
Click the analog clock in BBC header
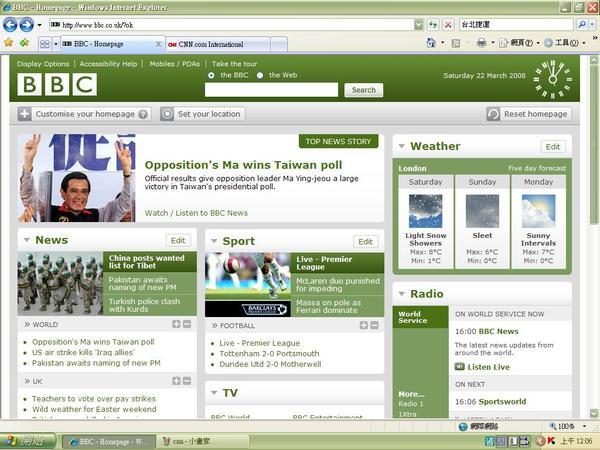[x=553, y=79]
